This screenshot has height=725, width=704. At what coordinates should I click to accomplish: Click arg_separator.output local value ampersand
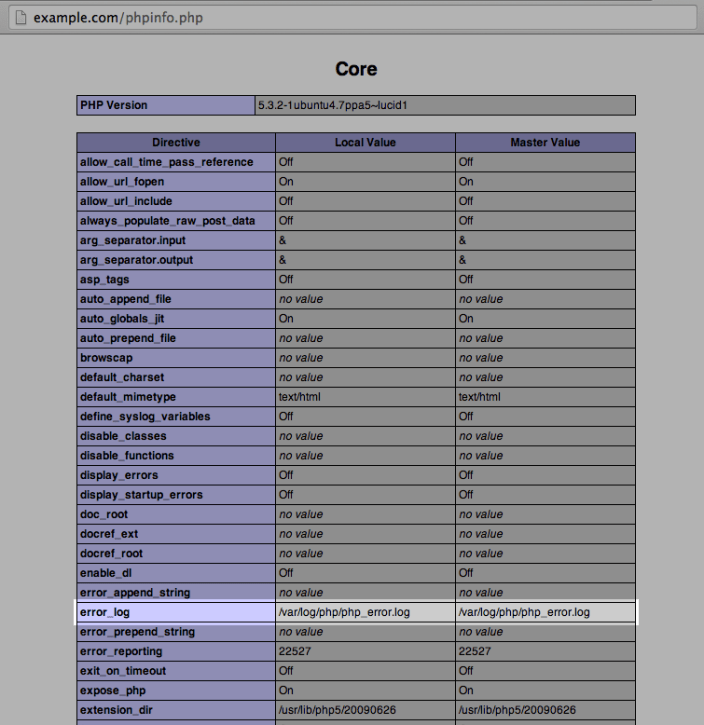pos(282,260)
